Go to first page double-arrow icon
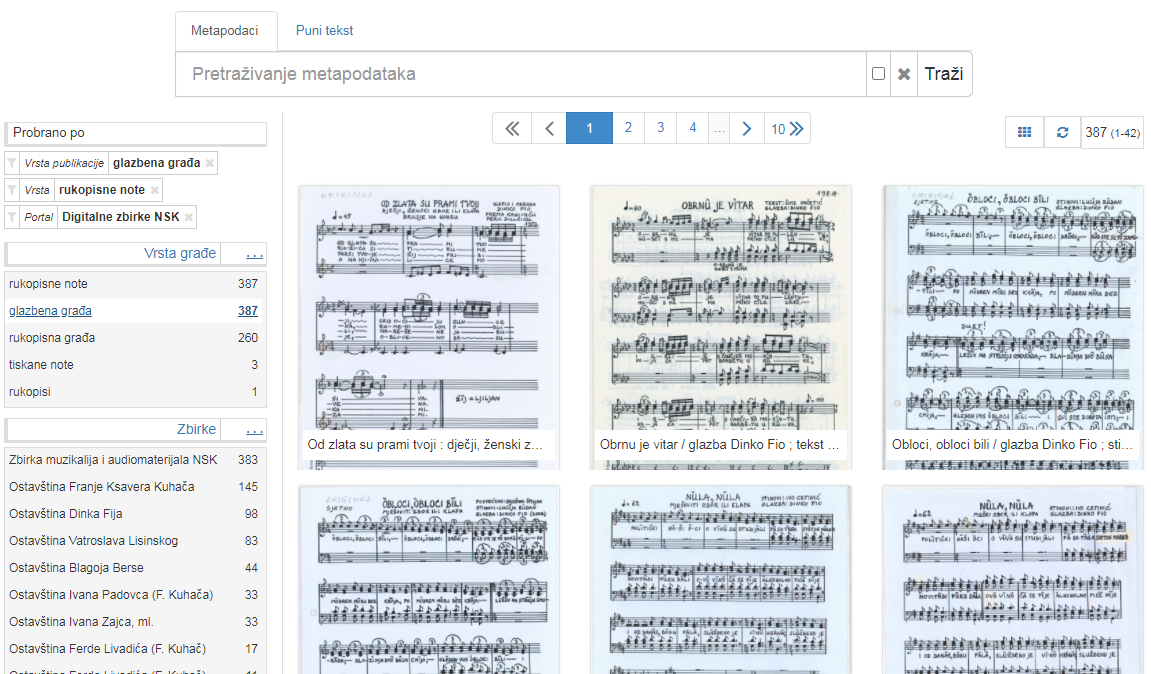 [x=512, y=128]
